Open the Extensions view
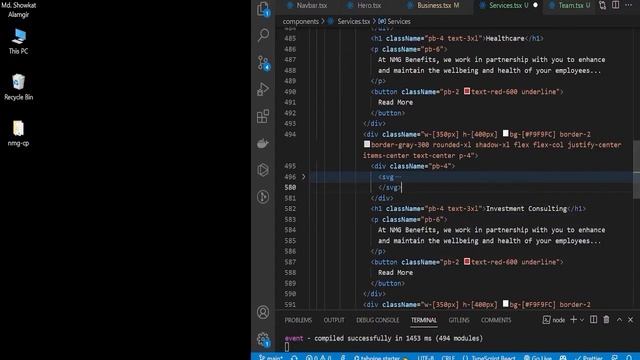 pos(263,116)
